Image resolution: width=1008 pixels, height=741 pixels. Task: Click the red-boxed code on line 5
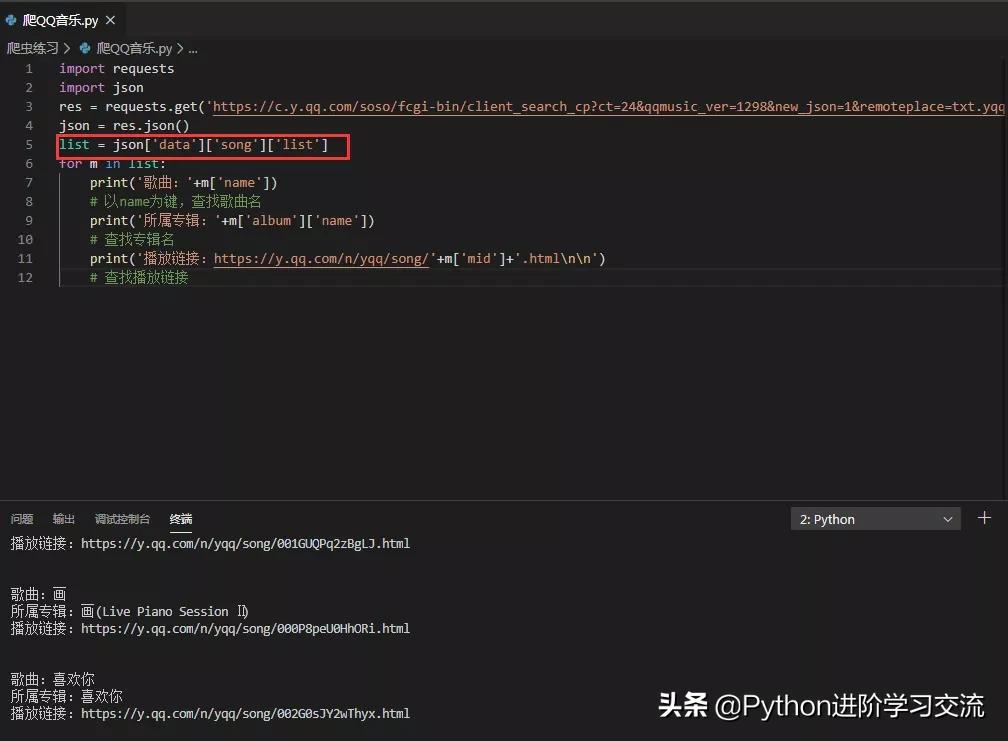tap(200, 144)
